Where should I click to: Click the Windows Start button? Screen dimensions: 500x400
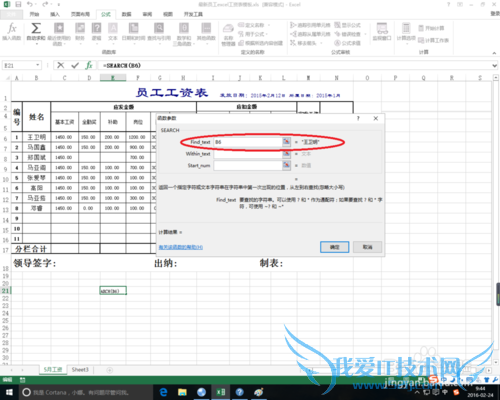point(9,392)
